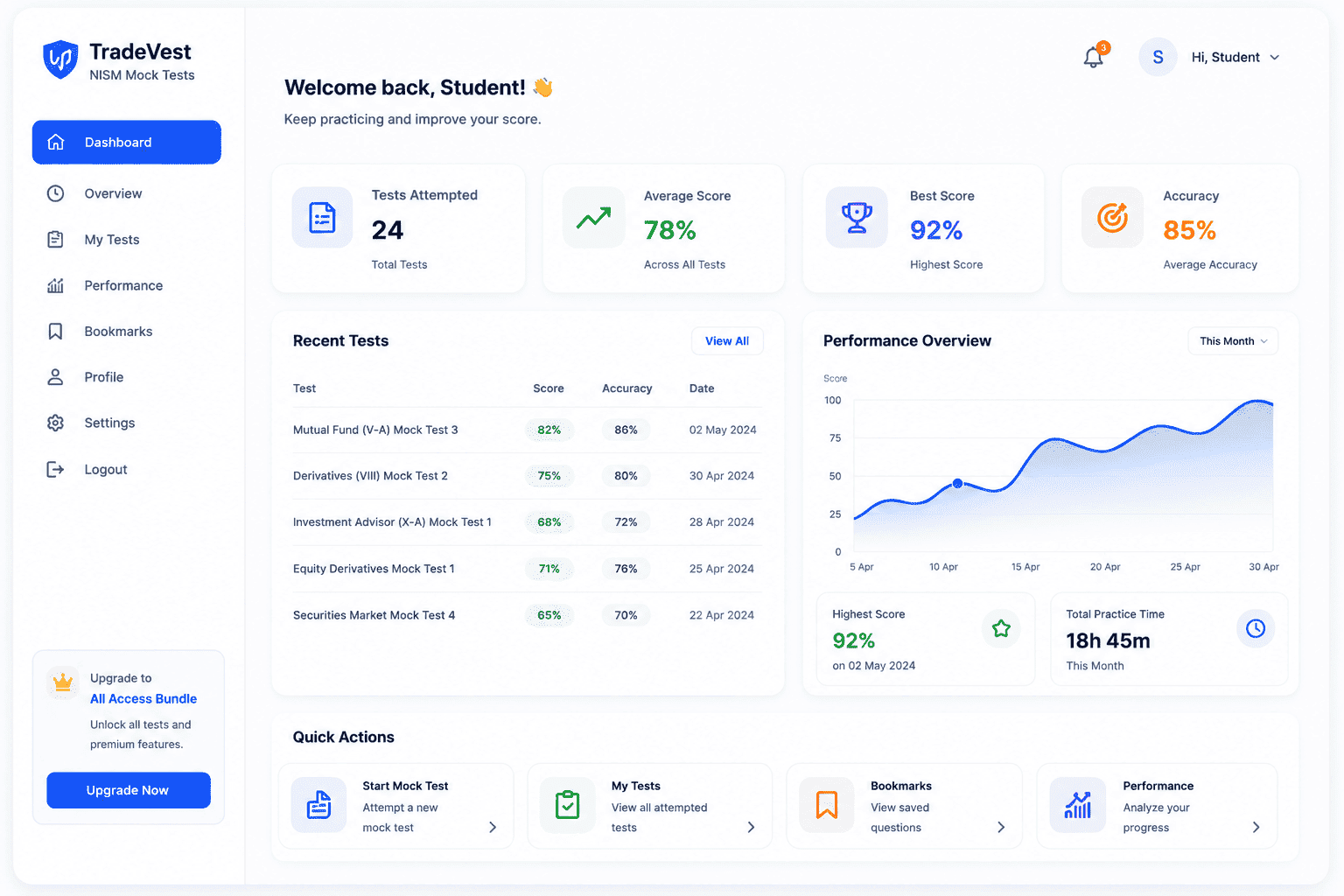Click the orange Bookmarks icon in Quick Actions
This screenshot has height=896, width=1344.
click(827, 805)
